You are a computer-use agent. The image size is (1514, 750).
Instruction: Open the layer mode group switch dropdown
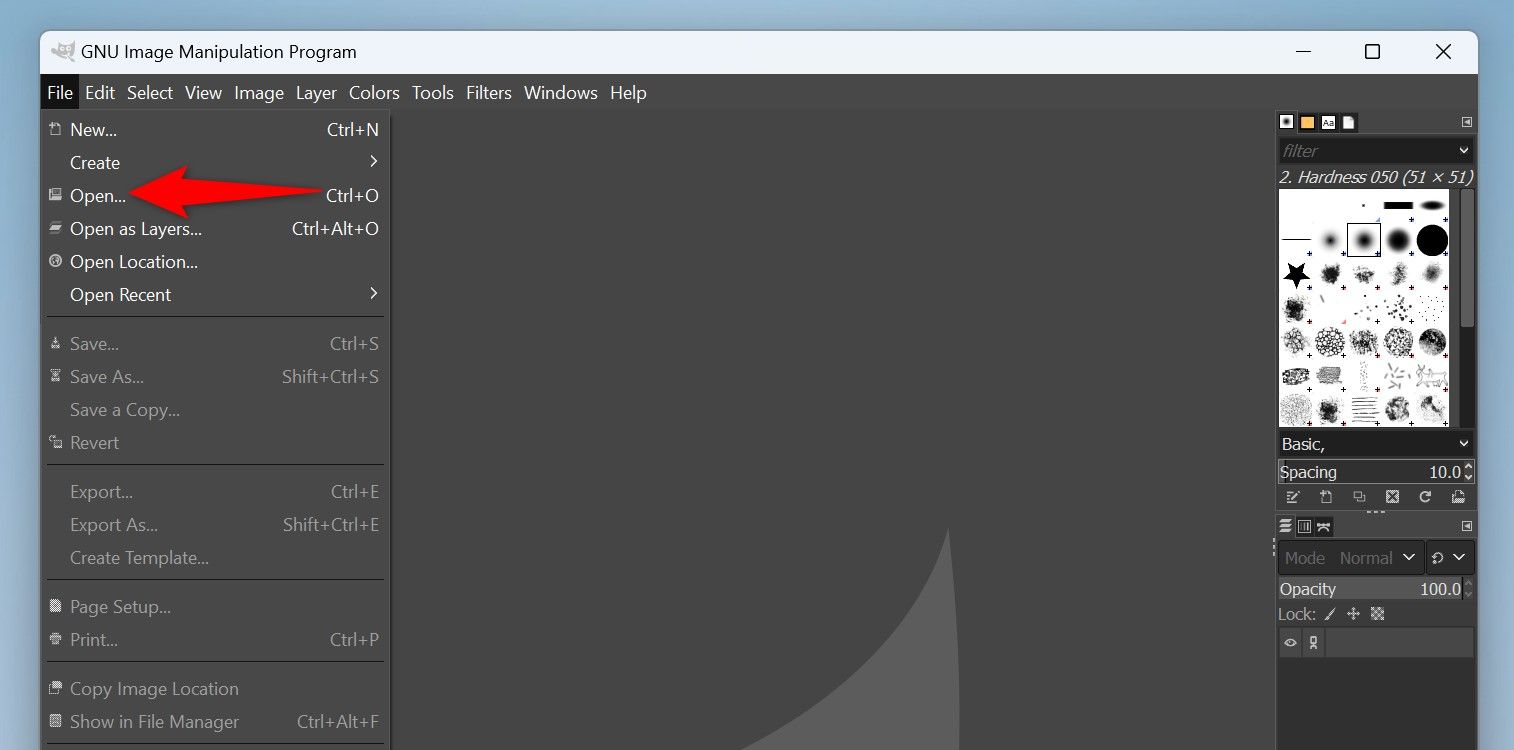click(x=1449, y=558)
